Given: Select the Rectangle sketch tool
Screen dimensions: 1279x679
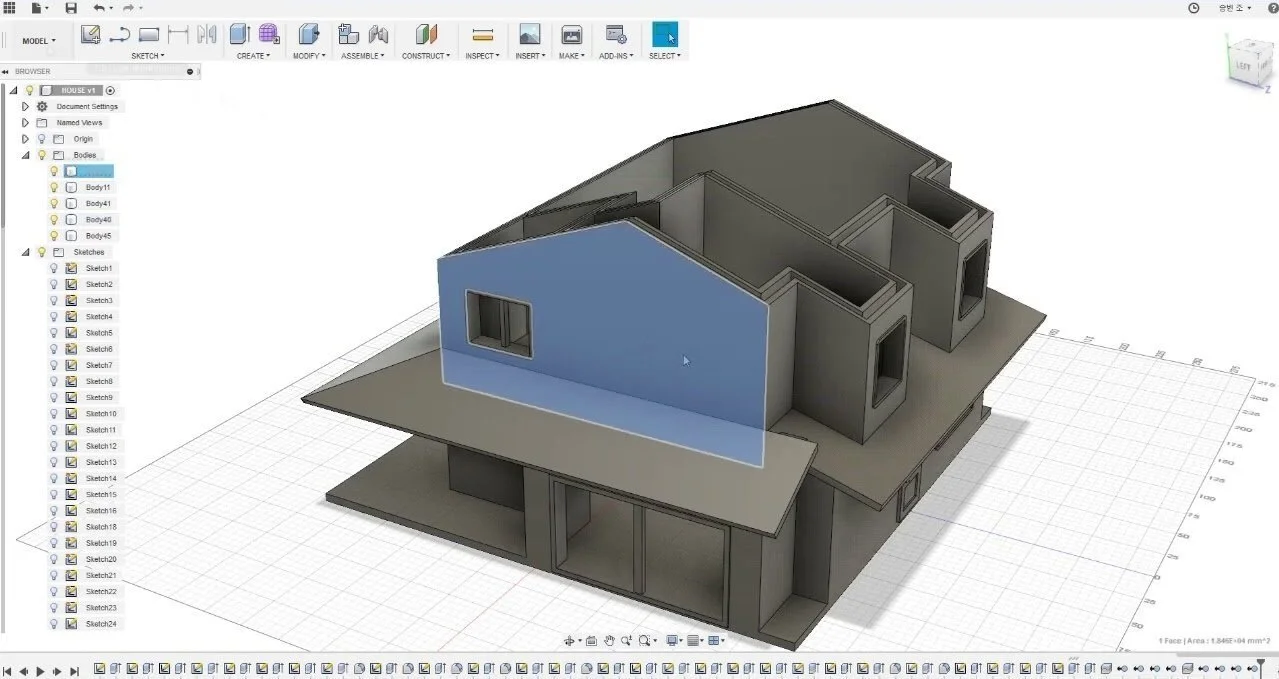Looking at the screenshot, I should [149, 35].
